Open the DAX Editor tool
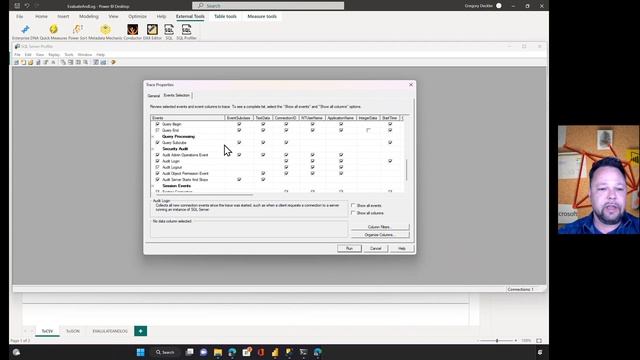This screenshot has height=360, width=640. 152,32
